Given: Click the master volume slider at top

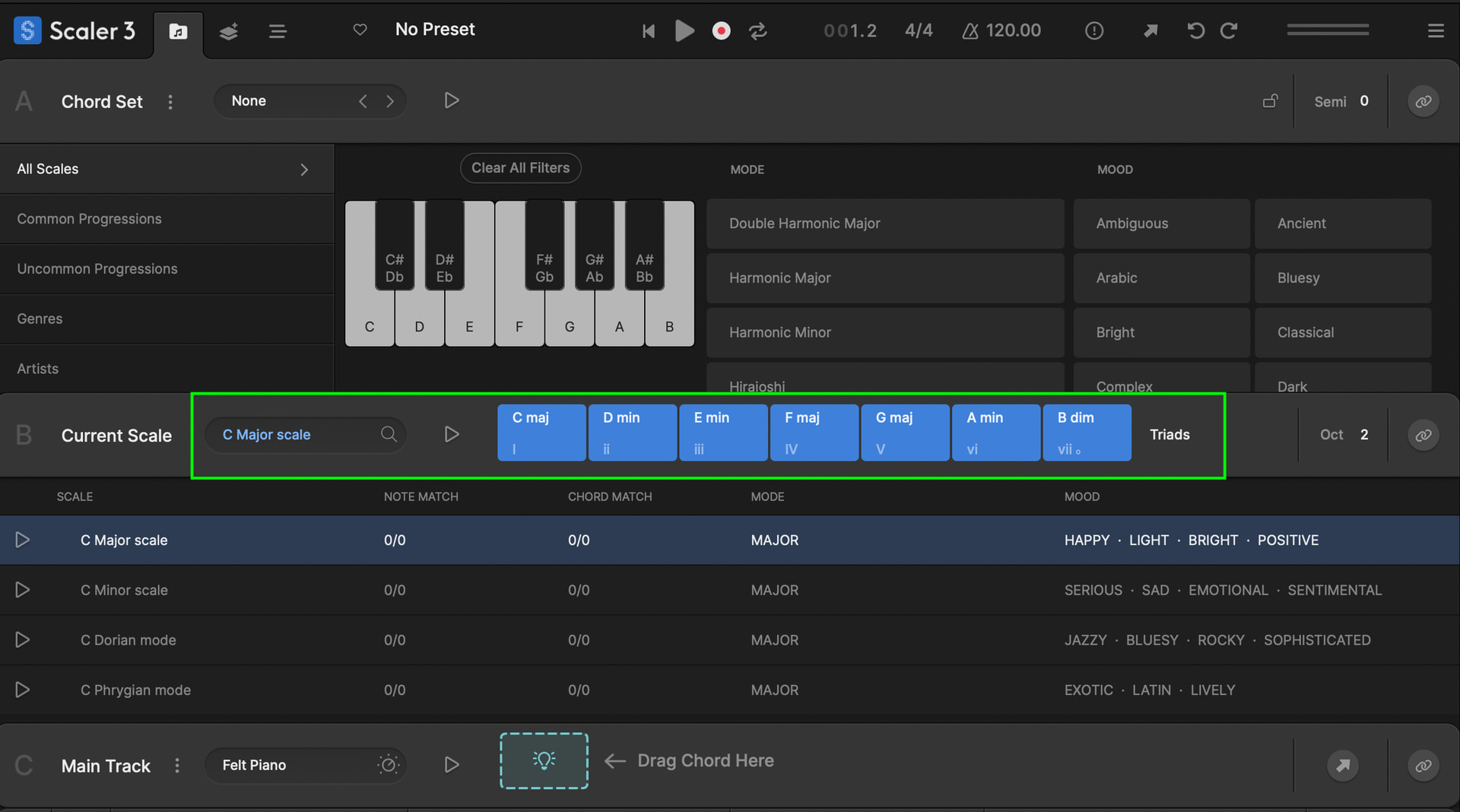Looking at the screenshot, I should click(1328, 30).
